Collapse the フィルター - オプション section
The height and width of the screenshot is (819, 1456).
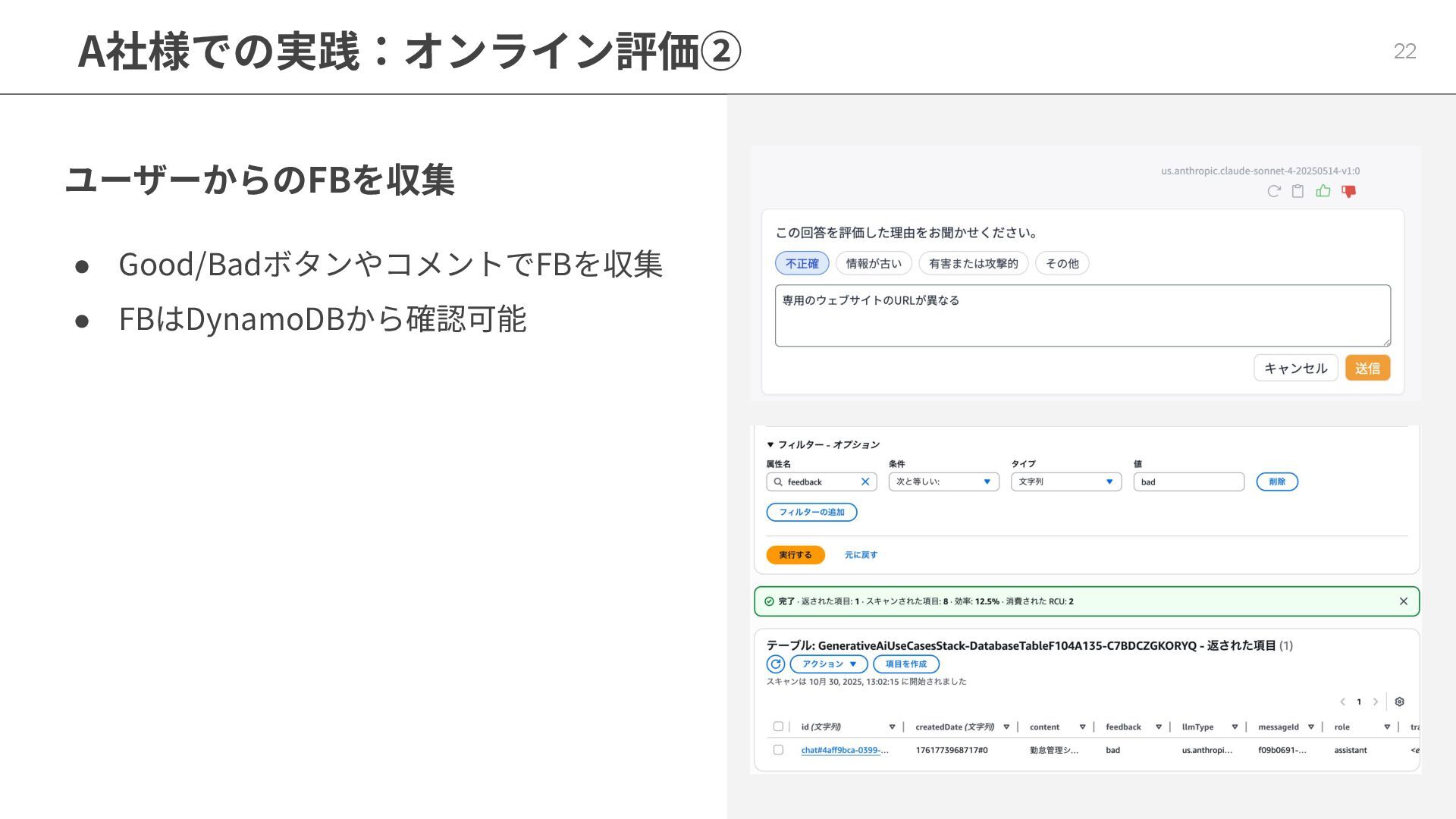click(x=770, y=445)
